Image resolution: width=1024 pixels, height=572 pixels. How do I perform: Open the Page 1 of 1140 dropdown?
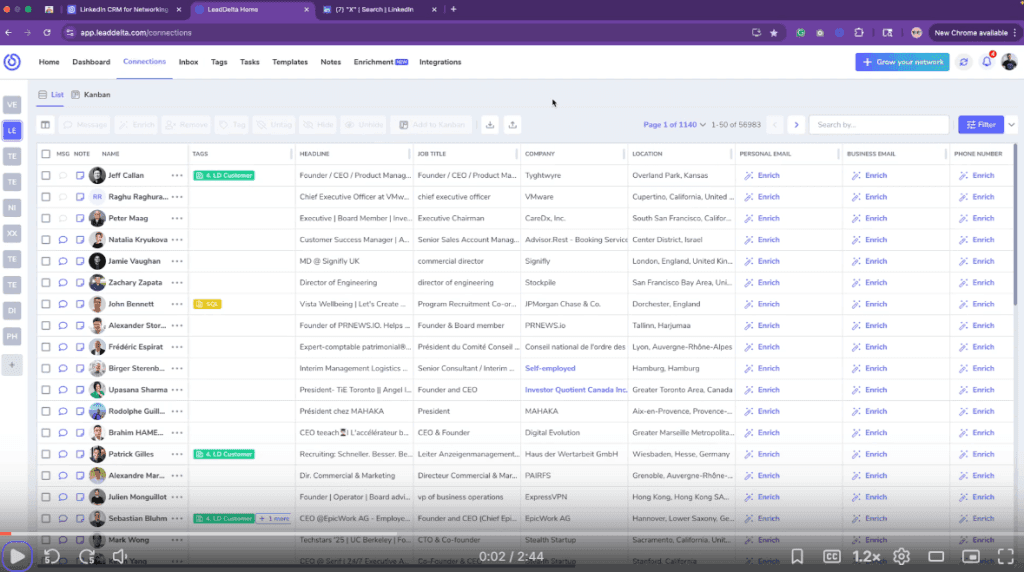[x=674, y=125]
